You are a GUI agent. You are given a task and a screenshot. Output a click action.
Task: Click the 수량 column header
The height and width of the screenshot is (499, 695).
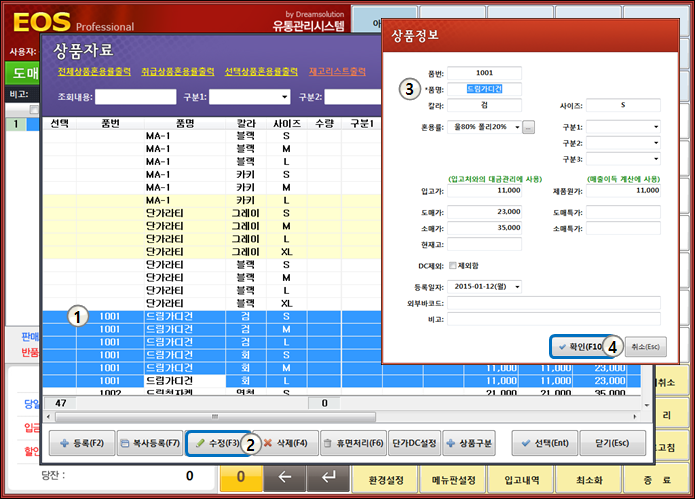(x=324, y=124)
